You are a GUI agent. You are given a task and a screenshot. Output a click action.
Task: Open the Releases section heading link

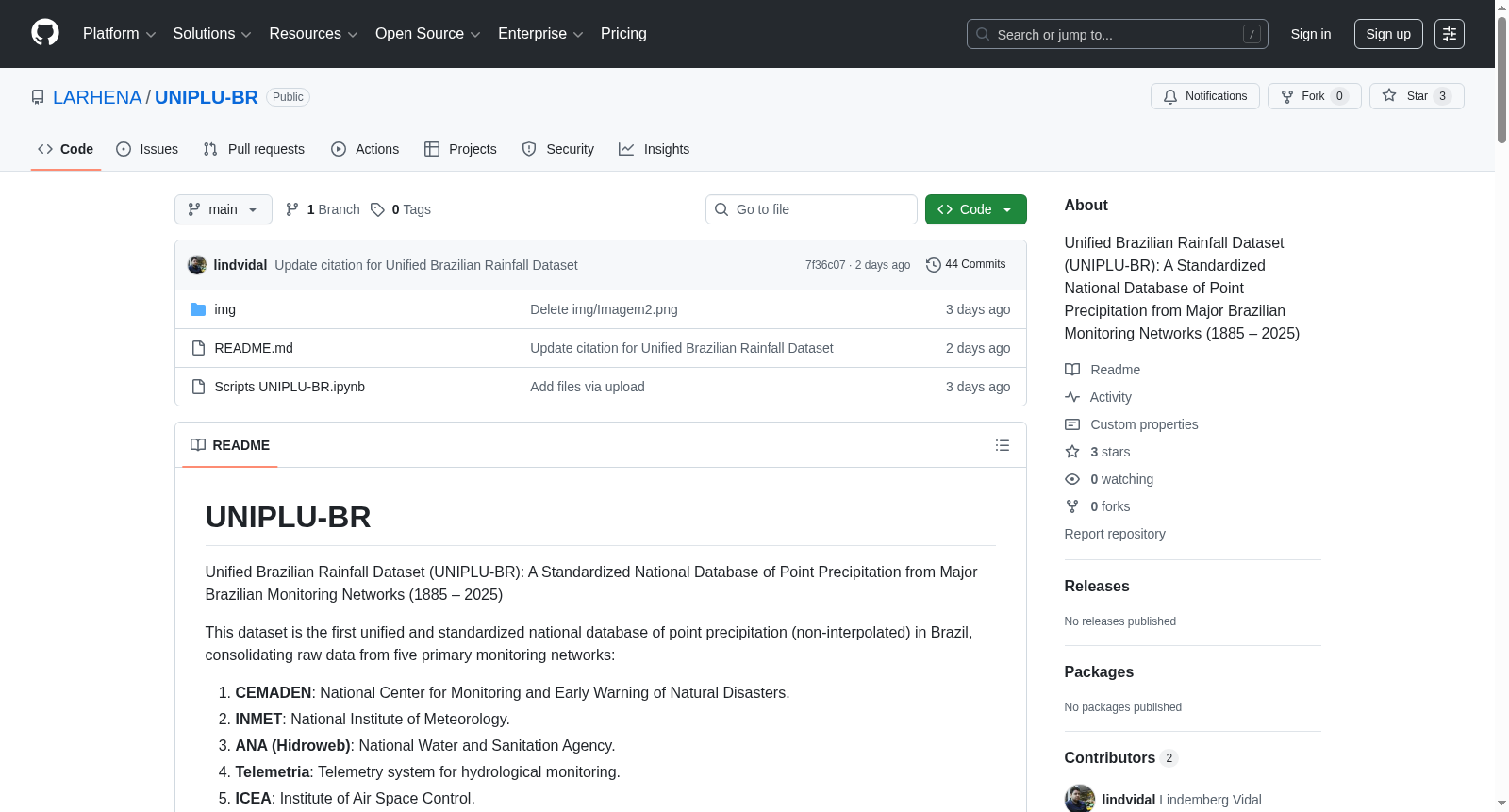click(1097, 586)
